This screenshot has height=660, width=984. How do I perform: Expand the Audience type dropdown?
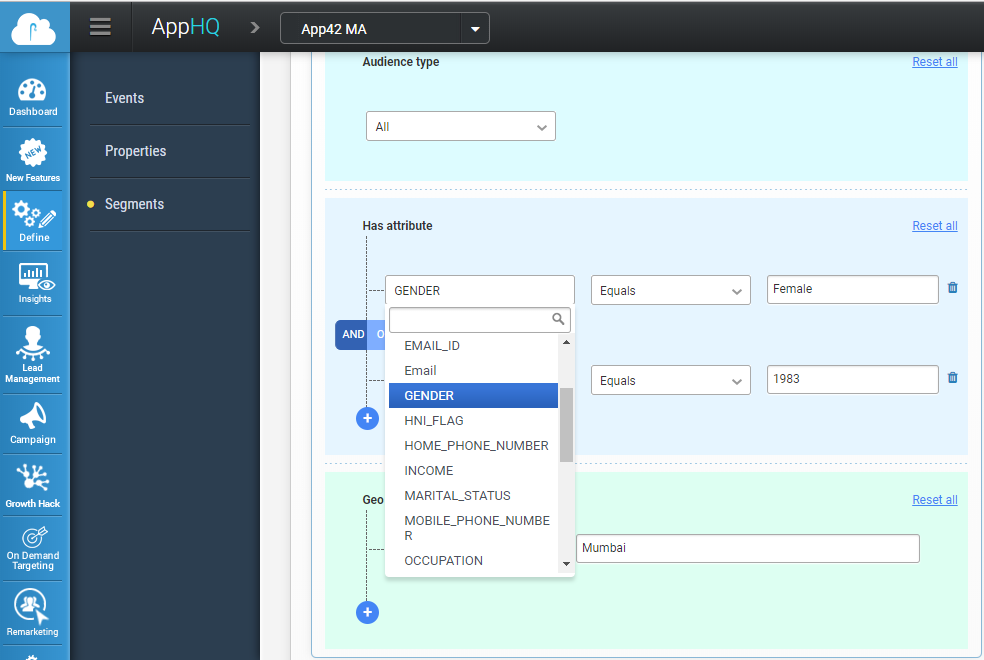click(460, 127)
